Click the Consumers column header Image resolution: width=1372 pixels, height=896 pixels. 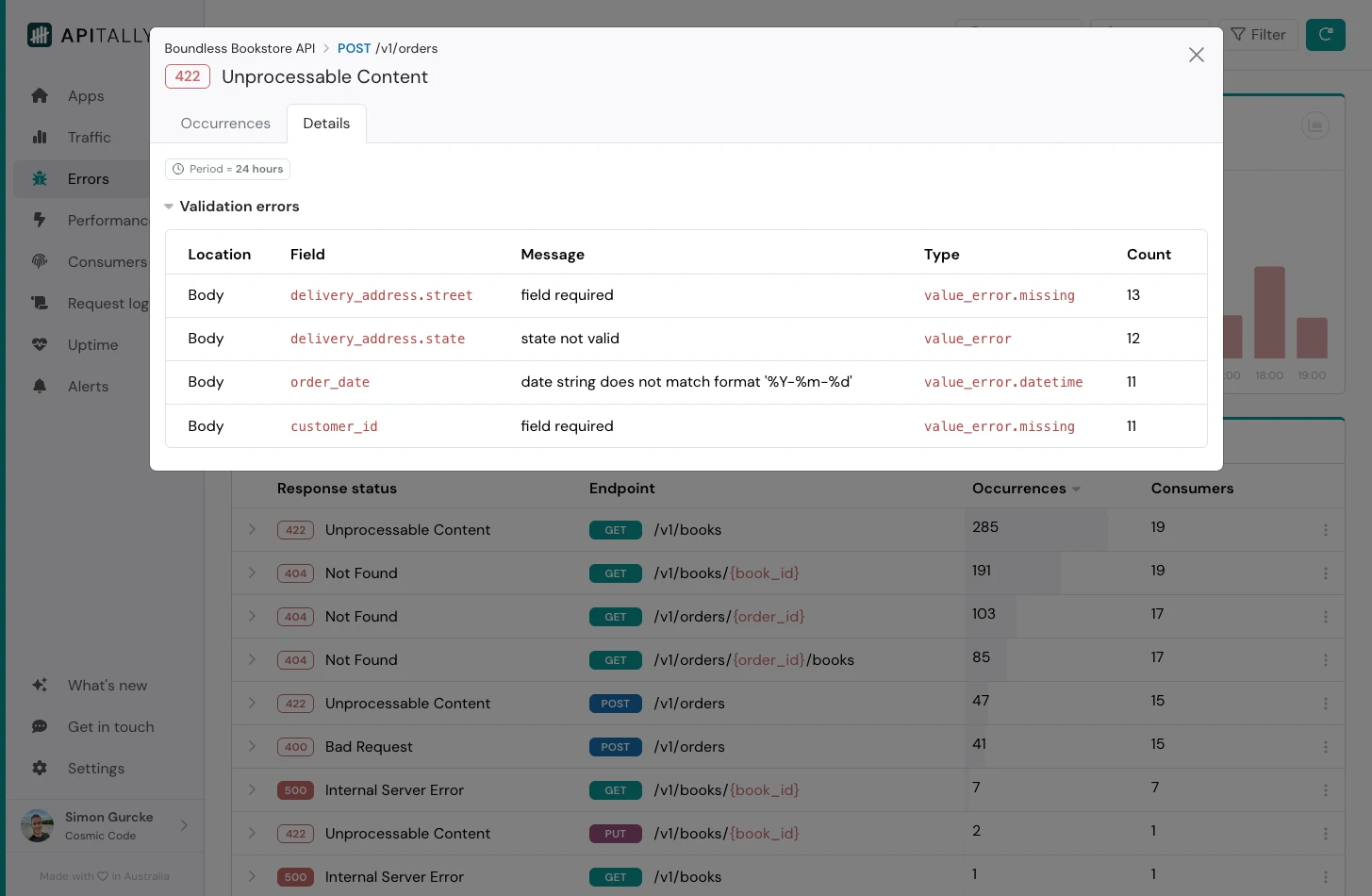pyautogui.click(x=1192, y=489)
